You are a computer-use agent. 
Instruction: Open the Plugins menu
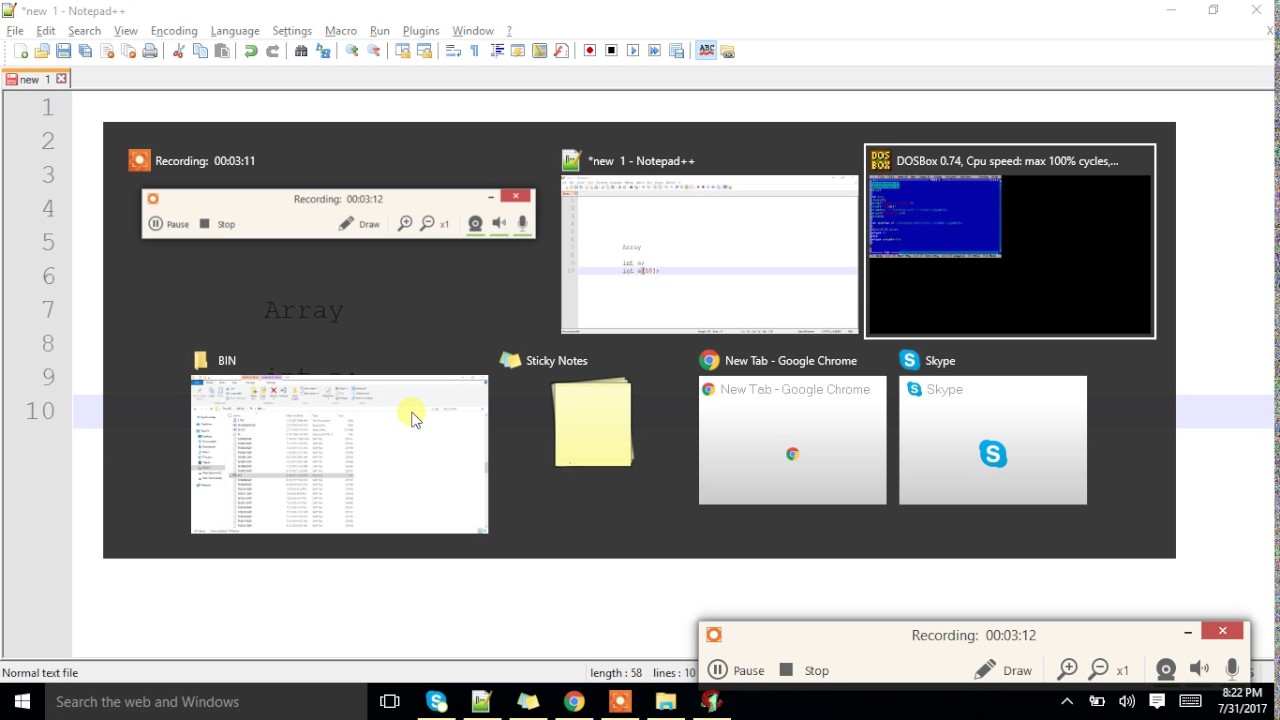420,31
